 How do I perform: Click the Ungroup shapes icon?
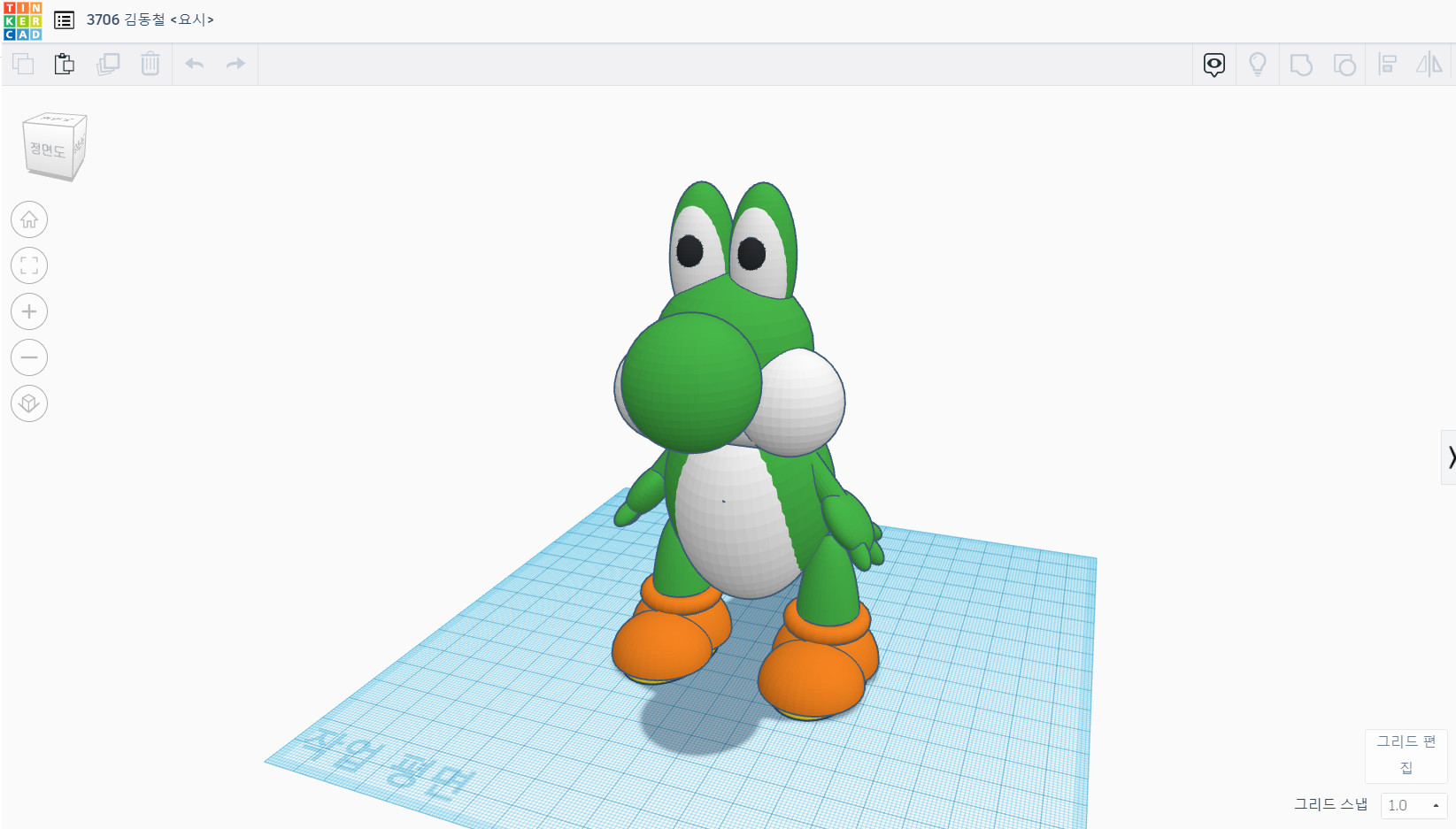tap(1344, 65)
